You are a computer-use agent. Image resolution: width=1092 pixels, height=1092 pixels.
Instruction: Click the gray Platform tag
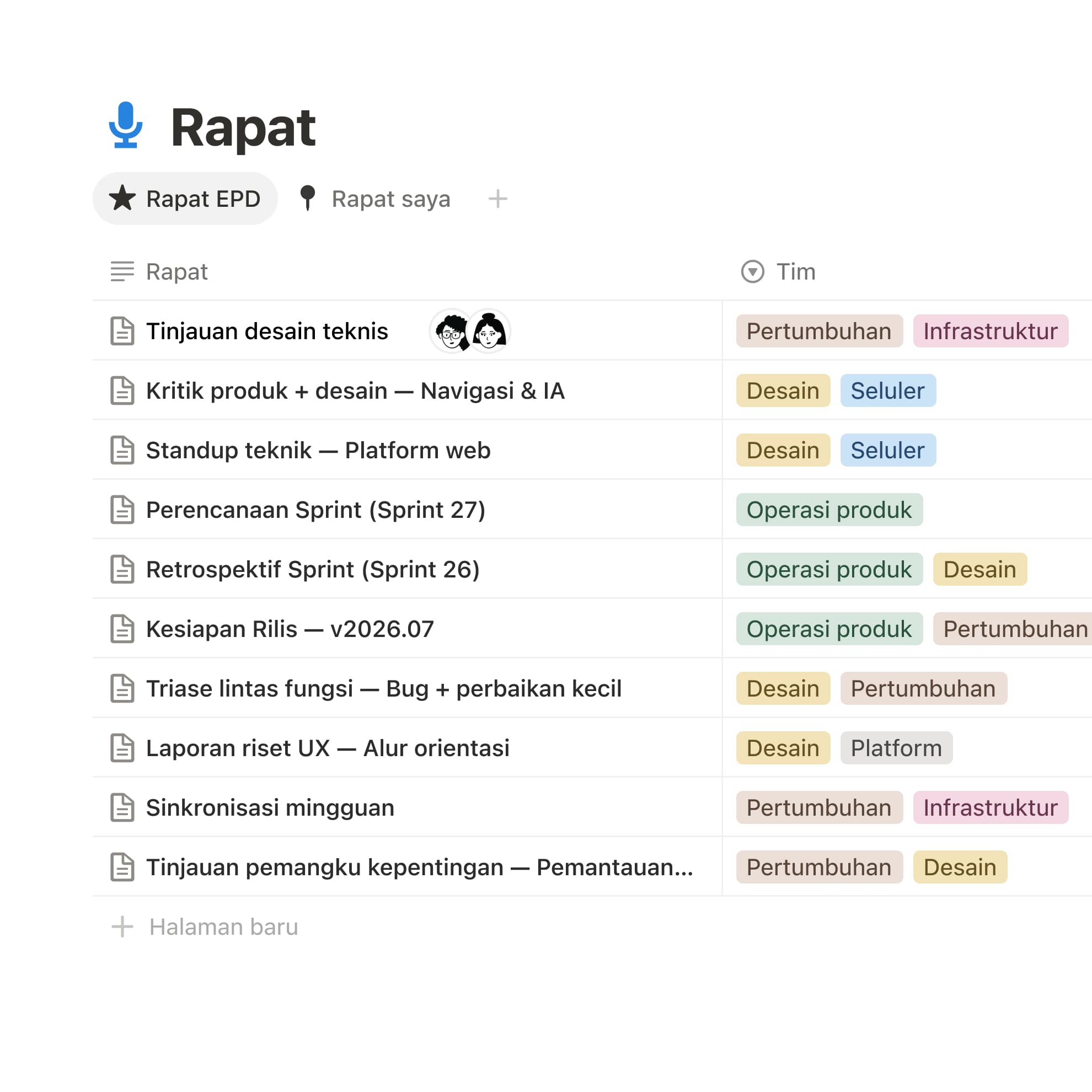896,748
